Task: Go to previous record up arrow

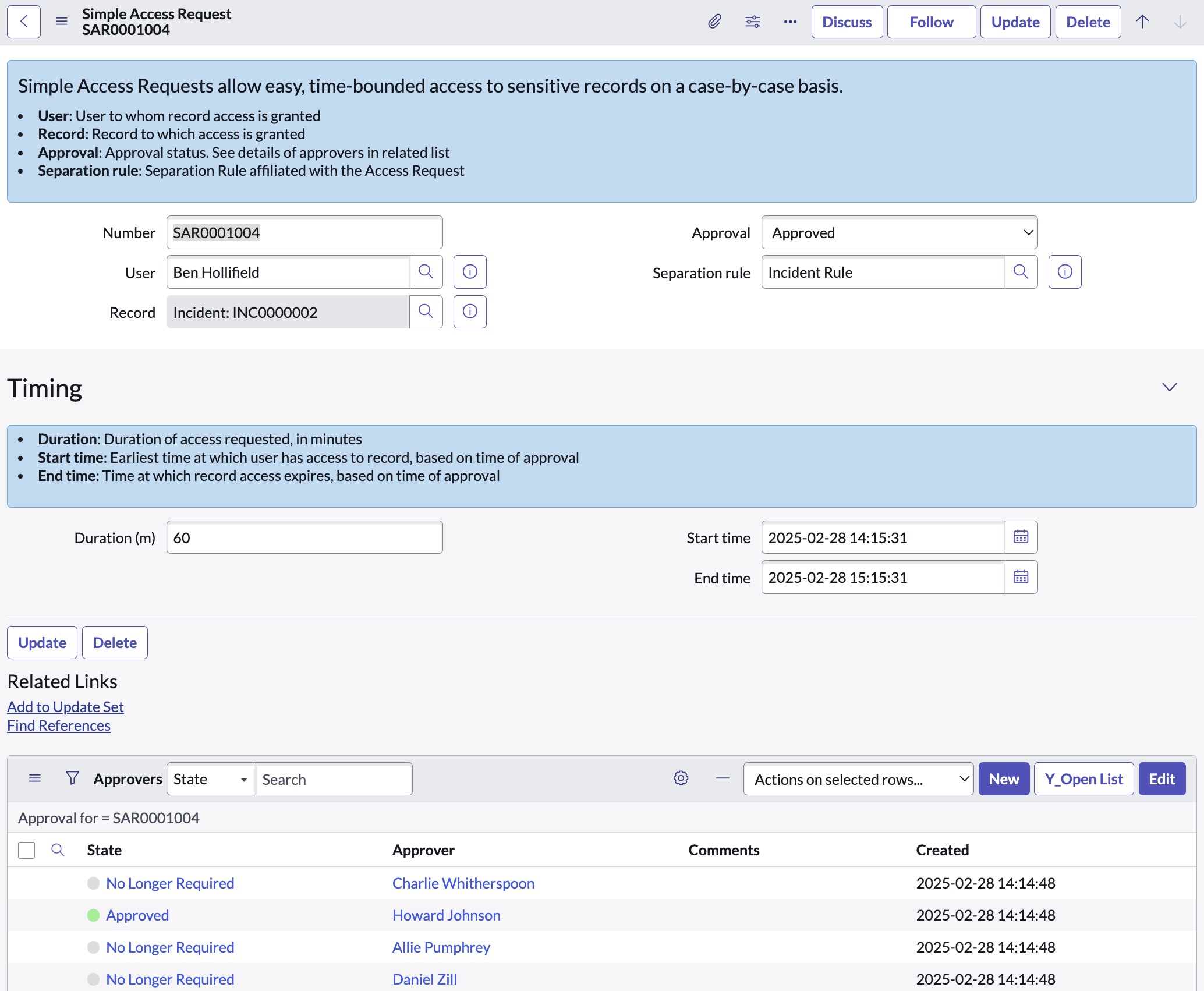Action: tap(1142, 22)
